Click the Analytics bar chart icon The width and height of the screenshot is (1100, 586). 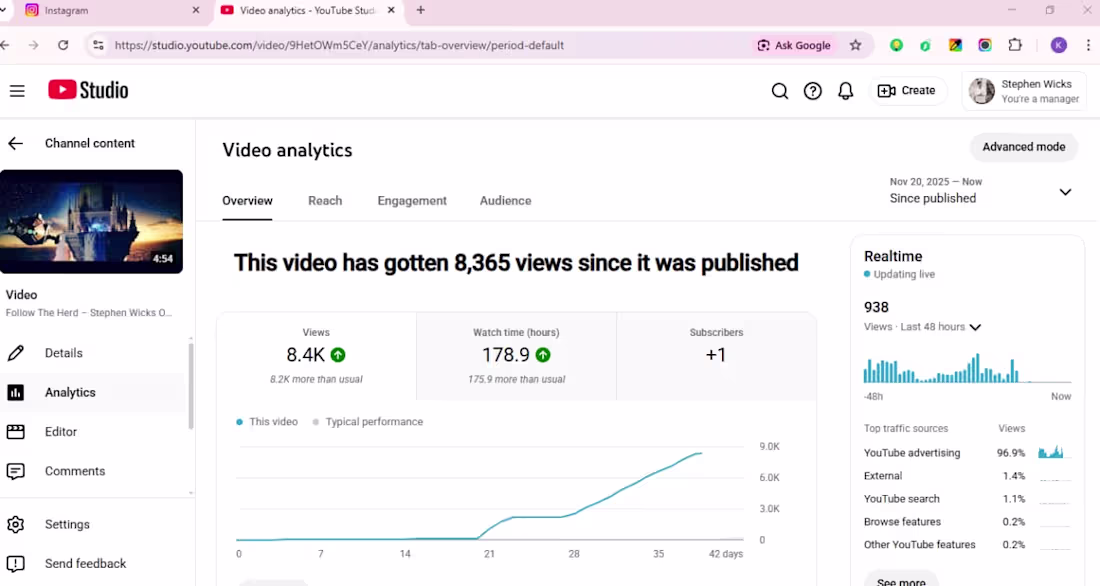[x=15, y=392]
